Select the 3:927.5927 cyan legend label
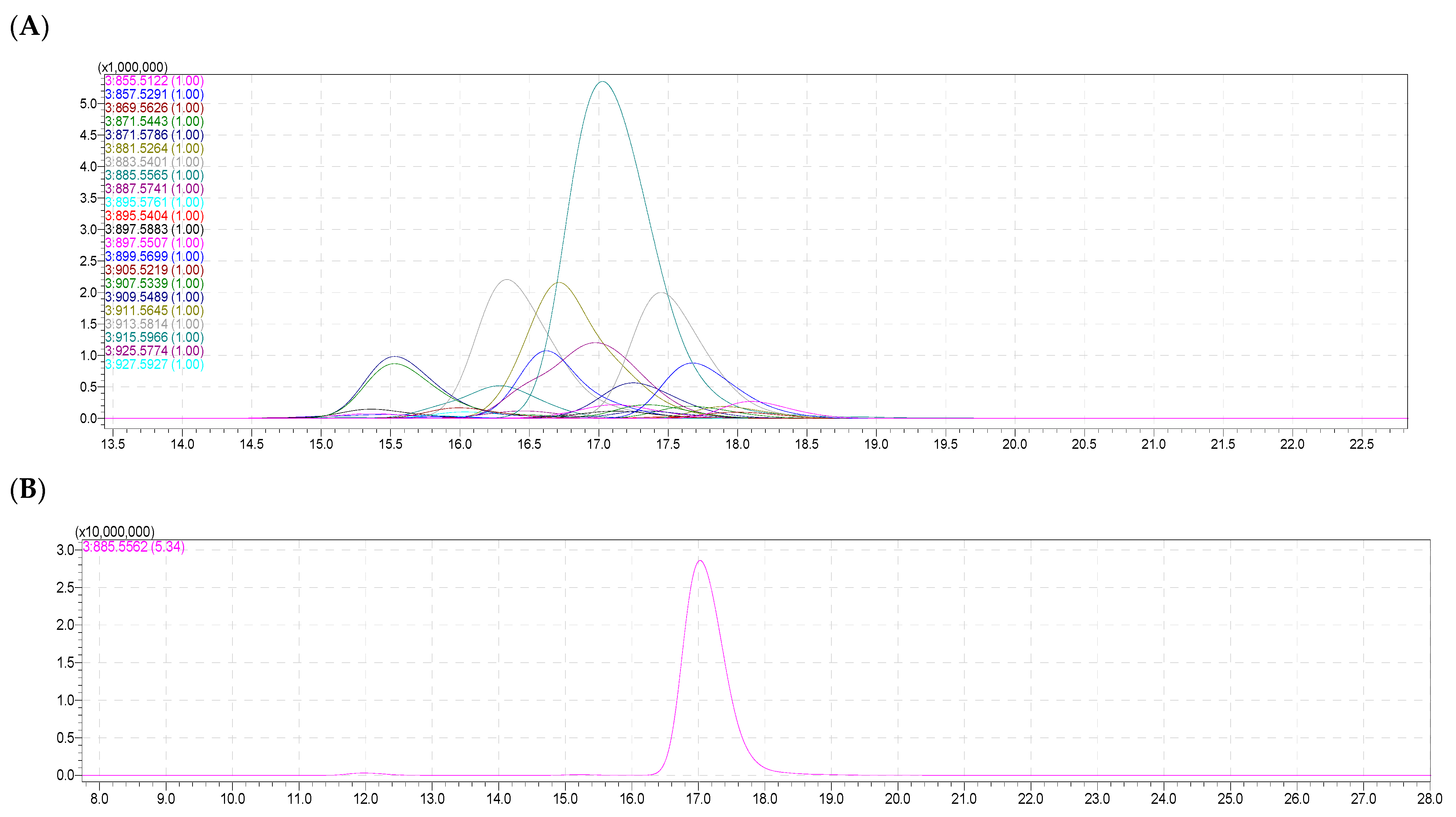The width and height of the screenshot is (1456, 817). coord(154,365)
